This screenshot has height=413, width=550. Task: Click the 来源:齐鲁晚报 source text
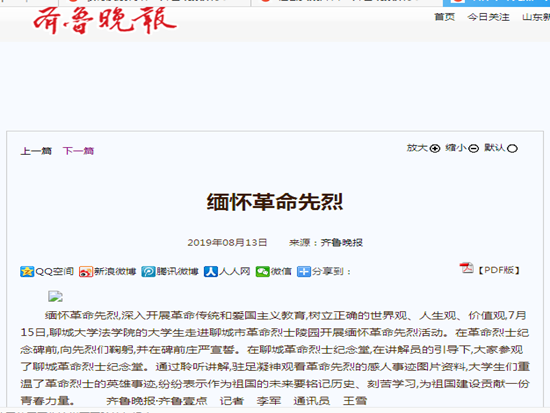[x=326, y=242]
